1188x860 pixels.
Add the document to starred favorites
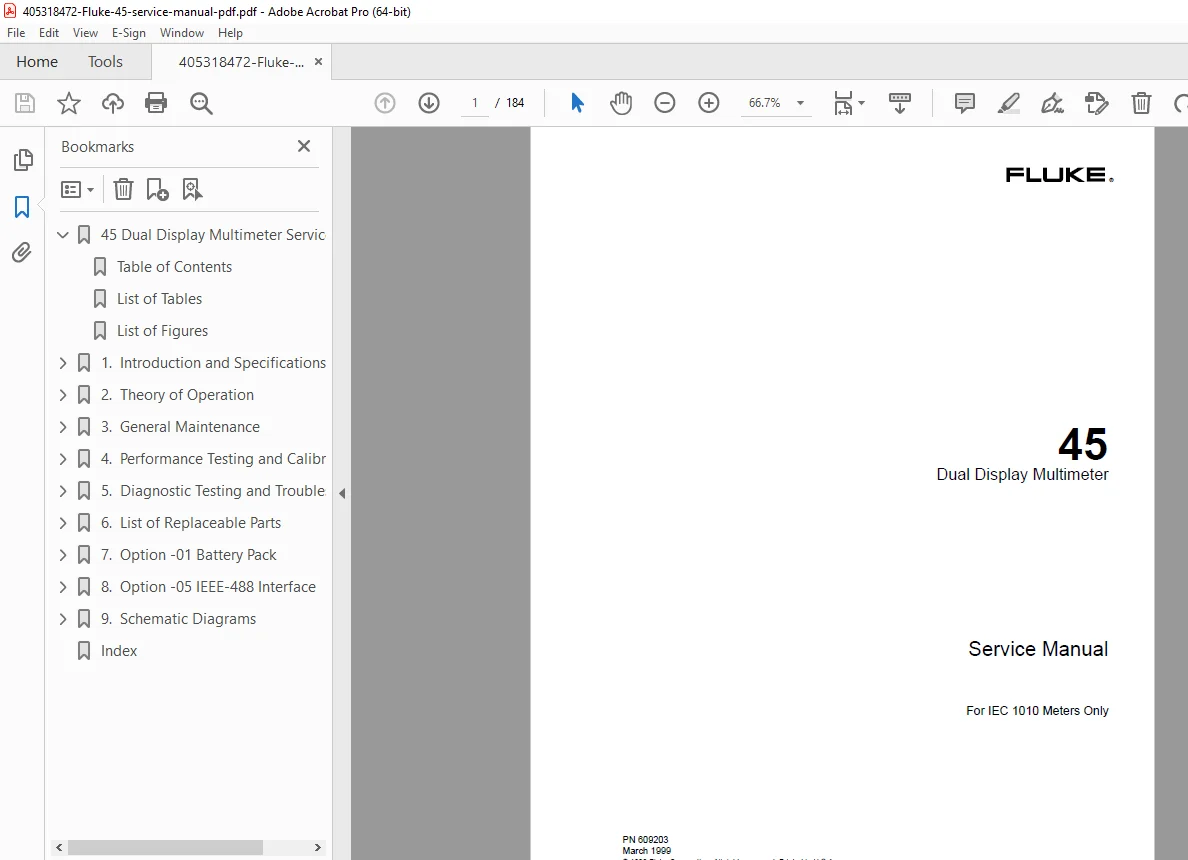click(x=69, y=103)
